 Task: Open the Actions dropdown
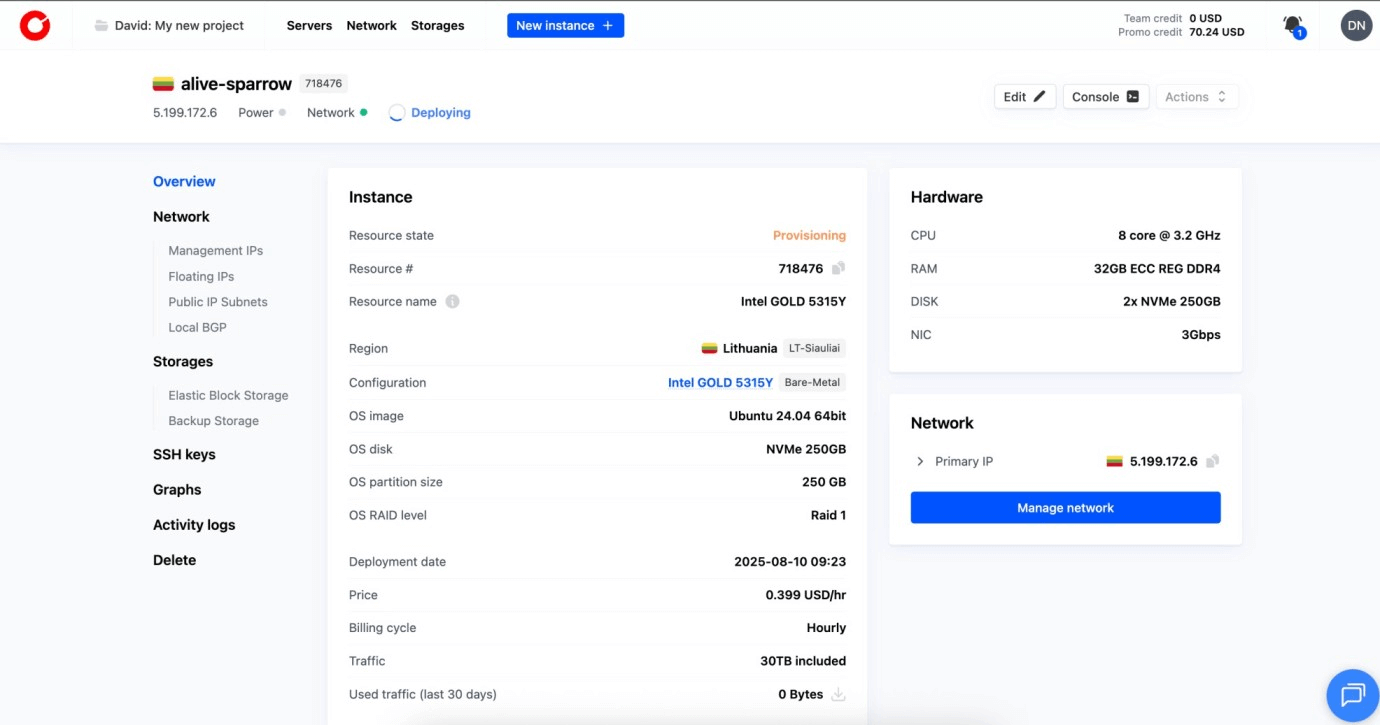click(1196, 97)
